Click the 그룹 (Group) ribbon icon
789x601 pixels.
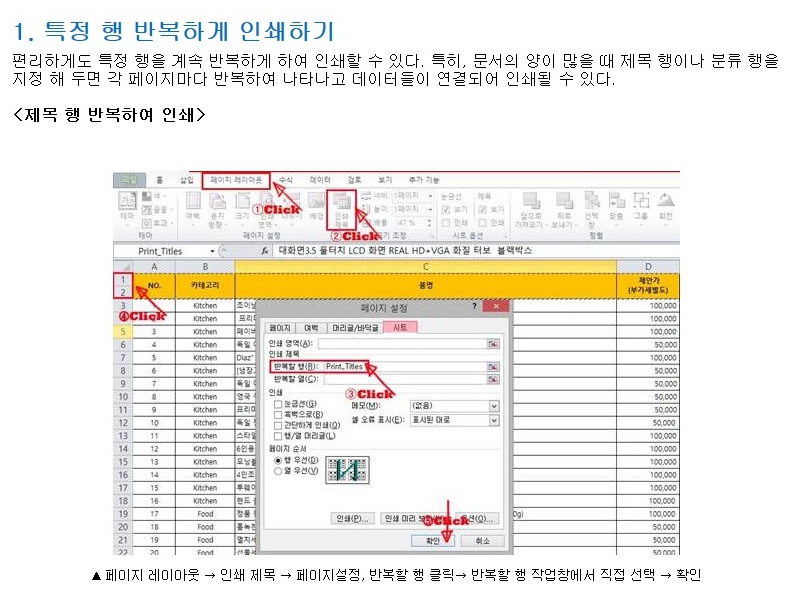(x=641, y=206)
